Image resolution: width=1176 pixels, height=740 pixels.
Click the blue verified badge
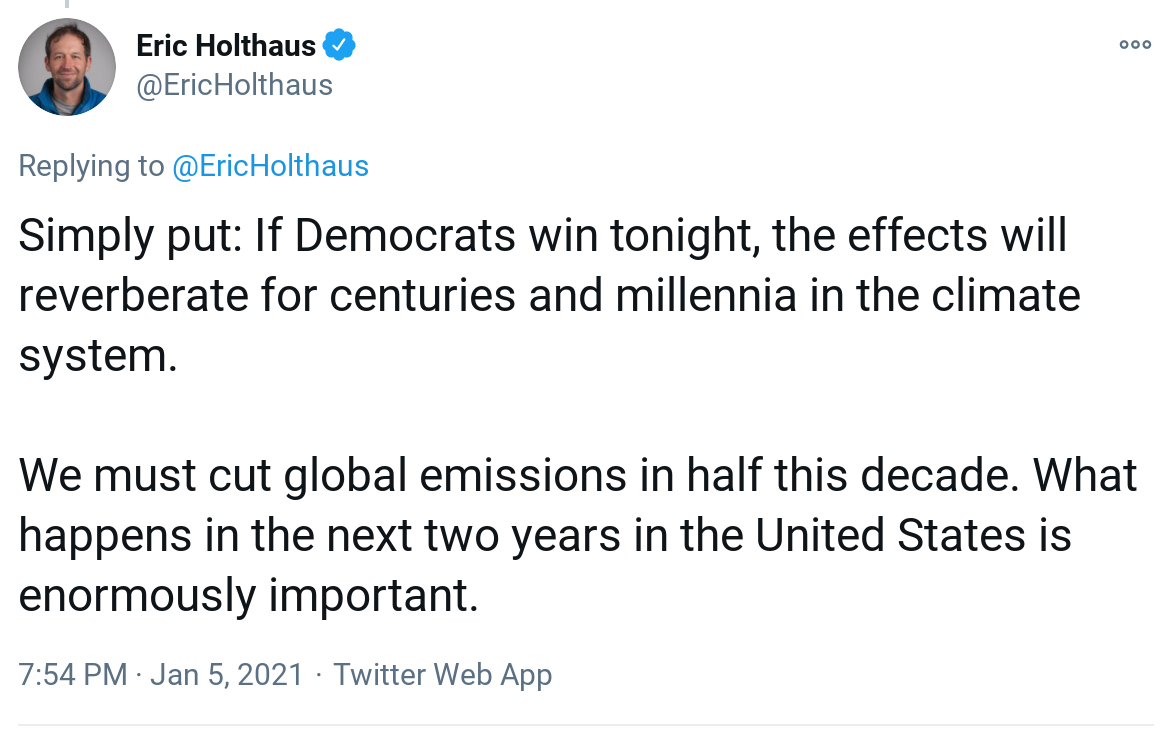[x=339, y=45]
